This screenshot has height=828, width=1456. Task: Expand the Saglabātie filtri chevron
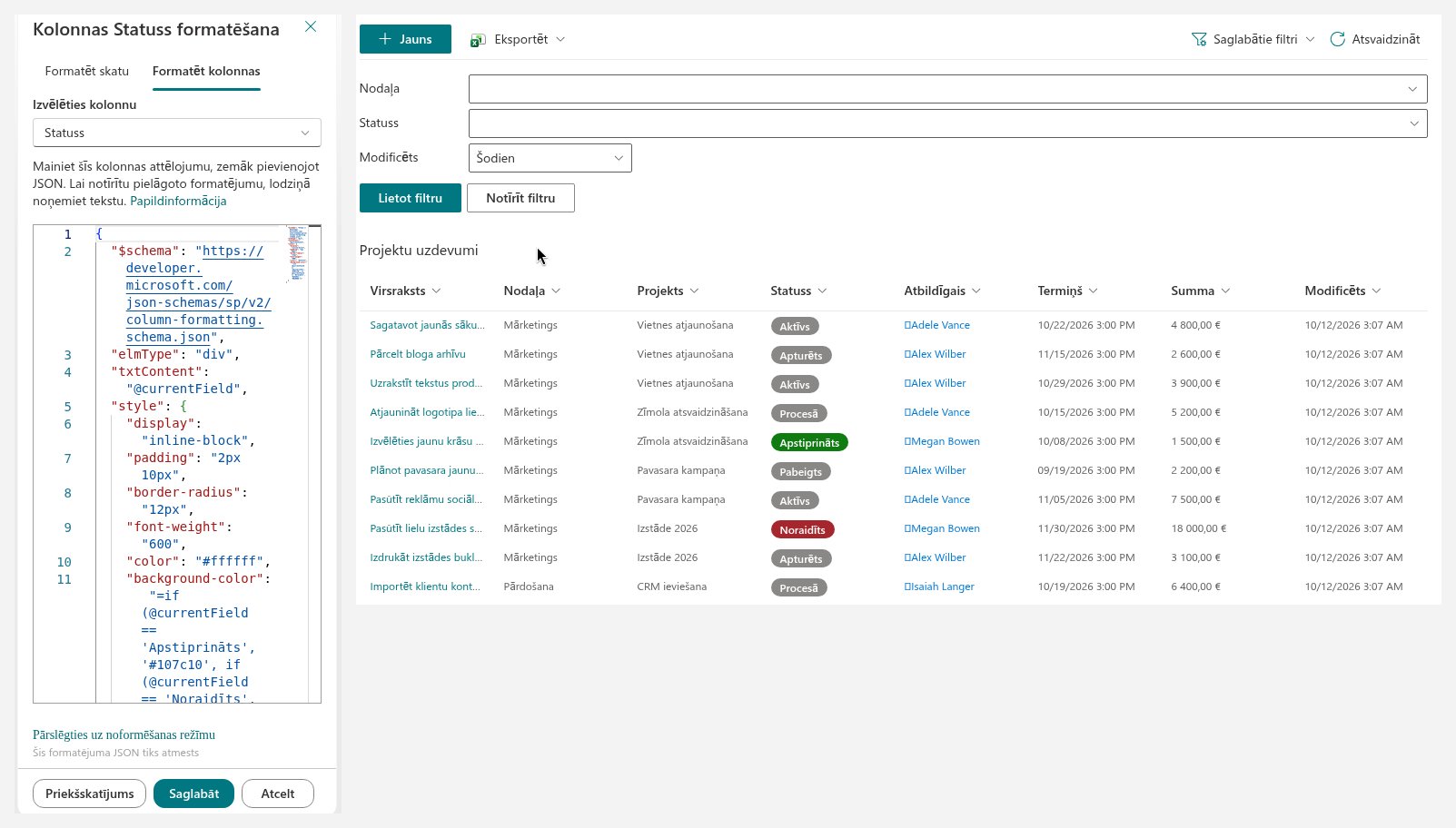pos(1310,39)
